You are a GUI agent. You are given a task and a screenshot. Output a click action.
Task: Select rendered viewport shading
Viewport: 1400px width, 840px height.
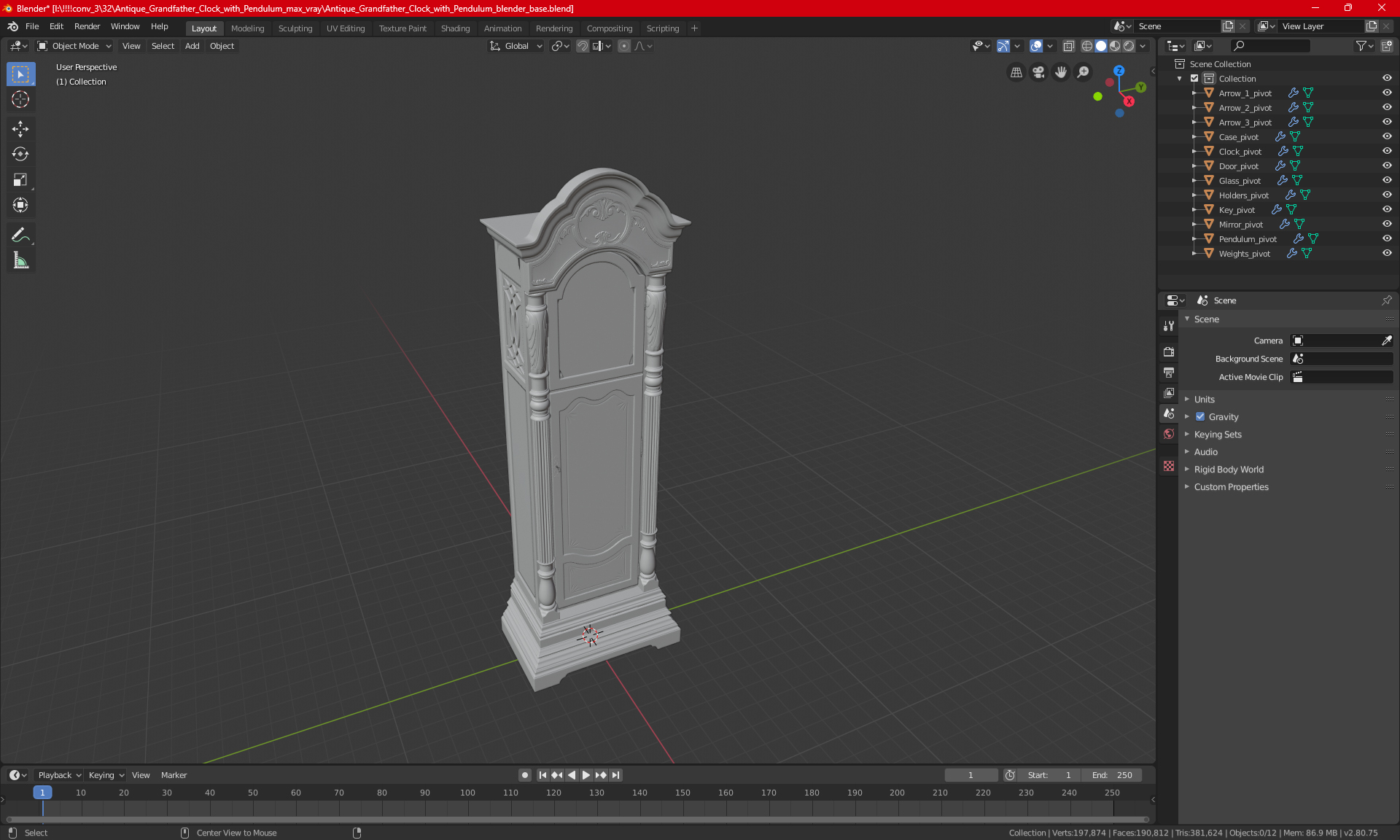click(1129, 46)
